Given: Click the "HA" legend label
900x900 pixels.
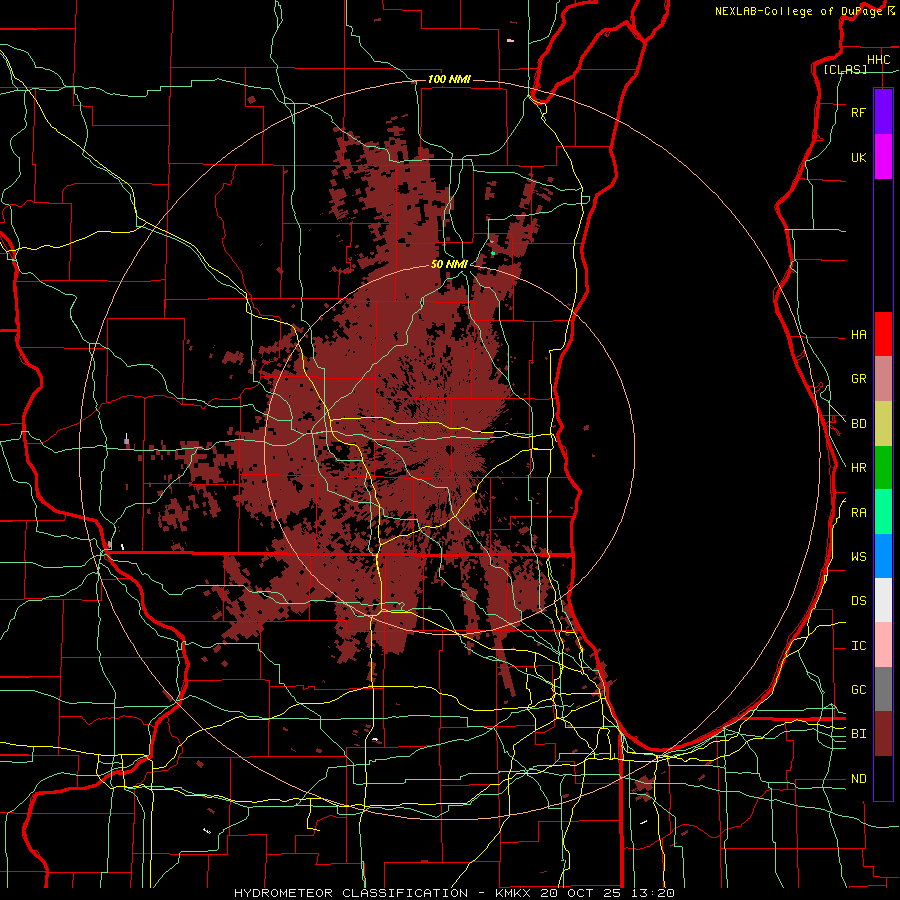Looking at the screenshot, I should coord(858,334).
